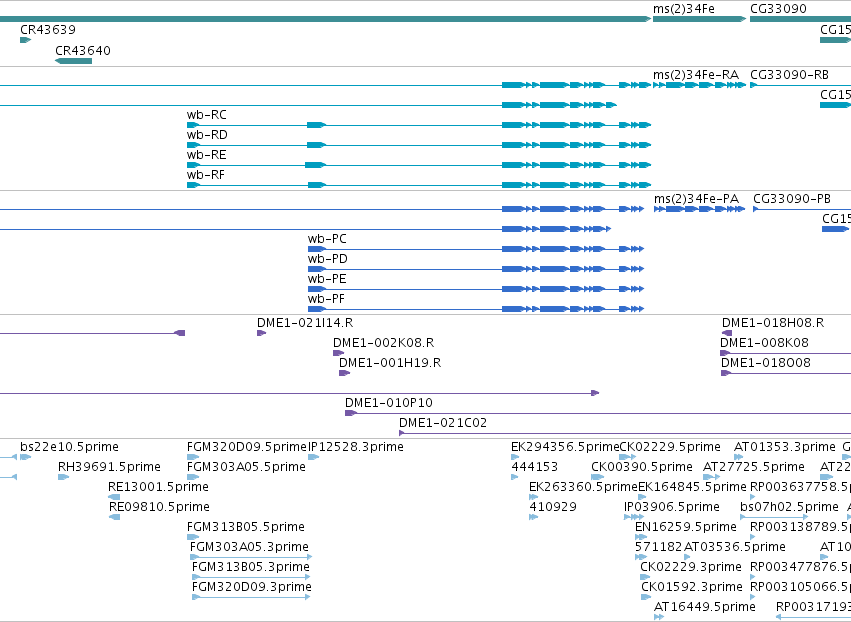
Task: Select EST label EK263360.5prime
Action: (583, 486)
